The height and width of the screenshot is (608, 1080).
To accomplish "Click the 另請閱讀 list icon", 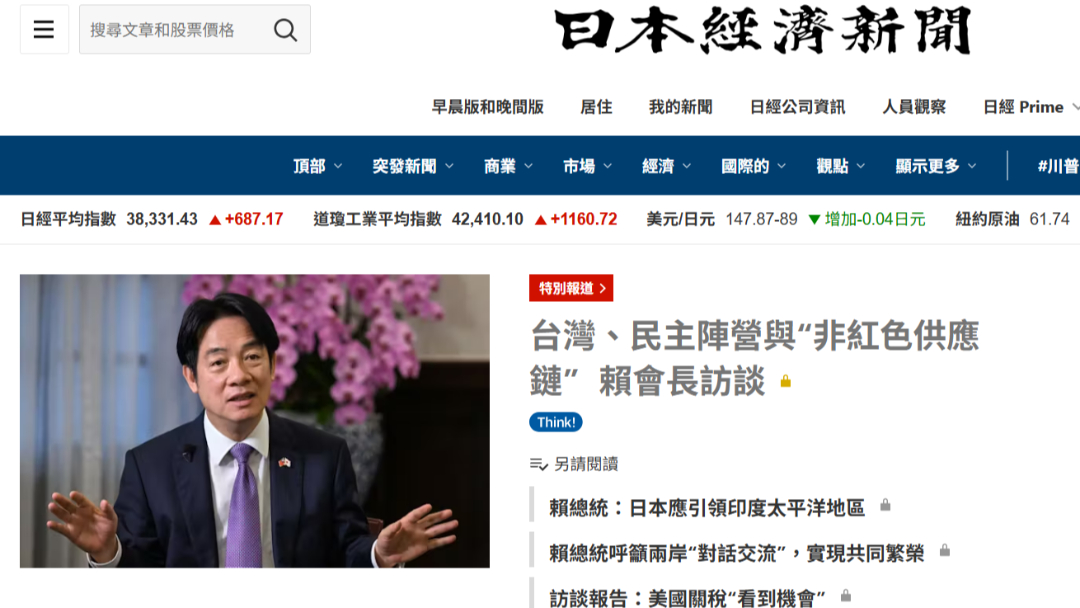I will click(x=539, y=464).
